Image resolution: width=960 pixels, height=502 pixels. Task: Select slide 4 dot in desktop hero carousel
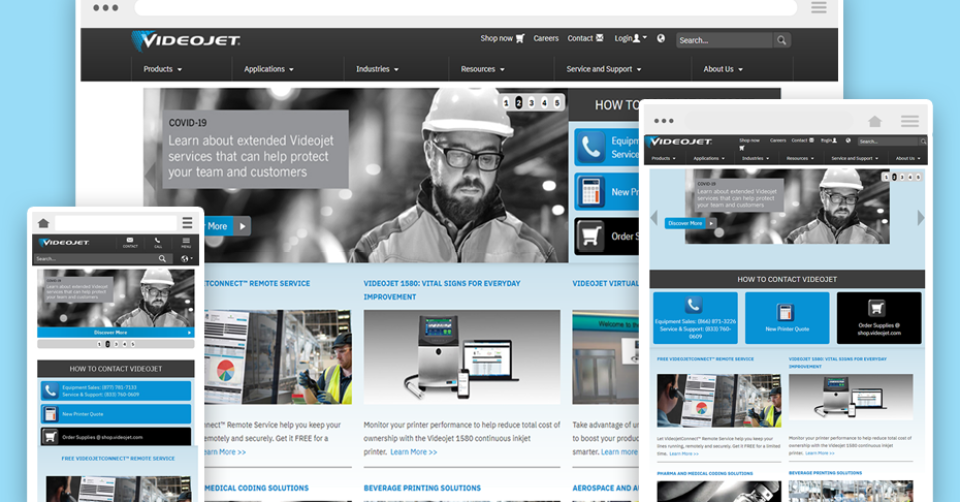point(544,103)
